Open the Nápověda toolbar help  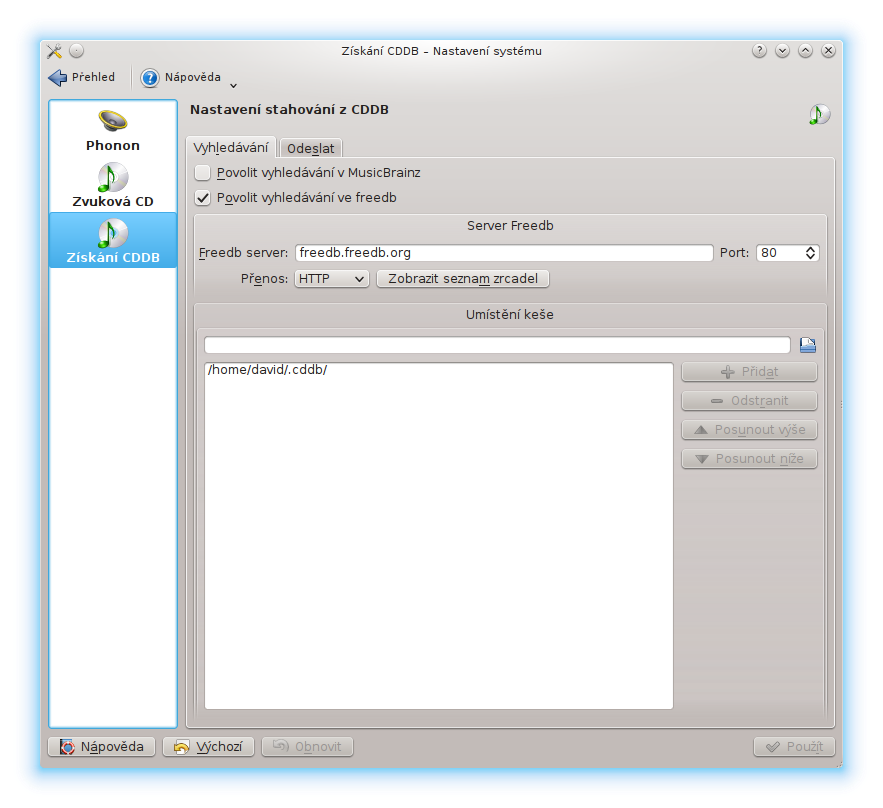(181, 77)
